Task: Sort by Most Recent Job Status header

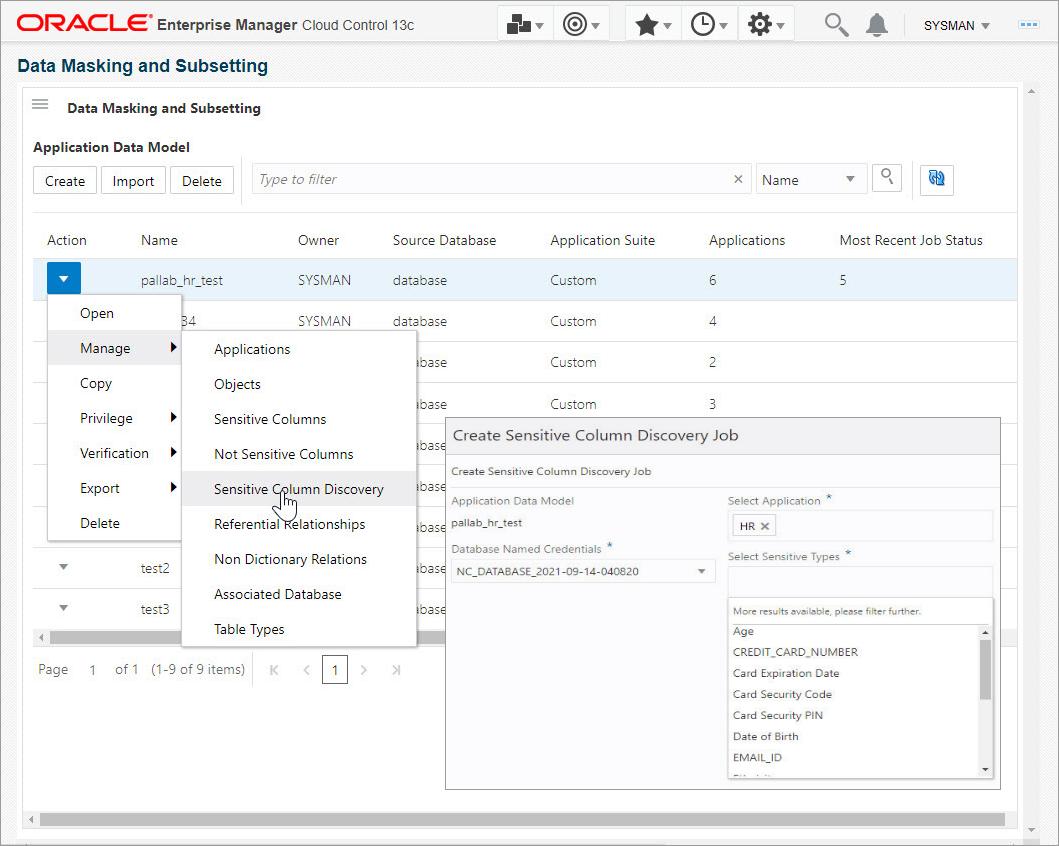Action: pyautogui.click(x=910, y=240)
